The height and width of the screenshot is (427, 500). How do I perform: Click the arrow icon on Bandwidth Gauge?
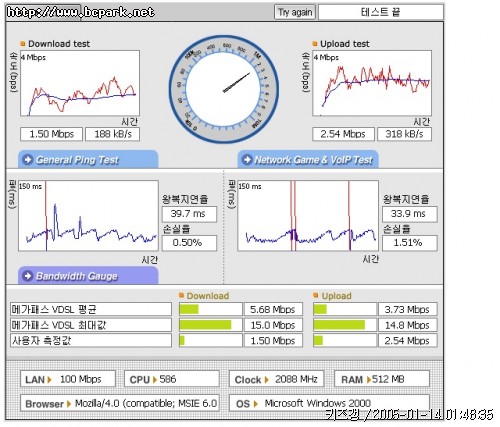pyautogui.click(x=27, y=276)
